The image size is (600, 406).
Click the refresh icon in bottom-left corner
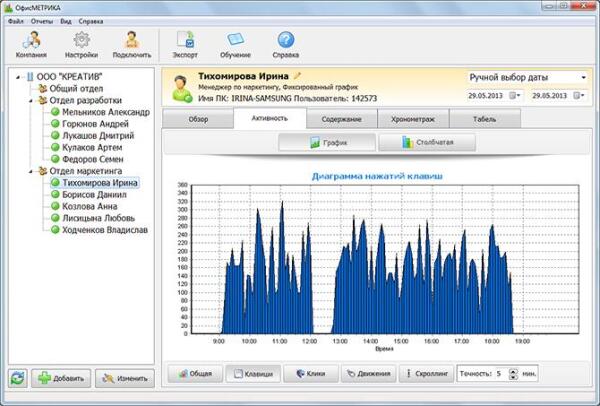17,378
